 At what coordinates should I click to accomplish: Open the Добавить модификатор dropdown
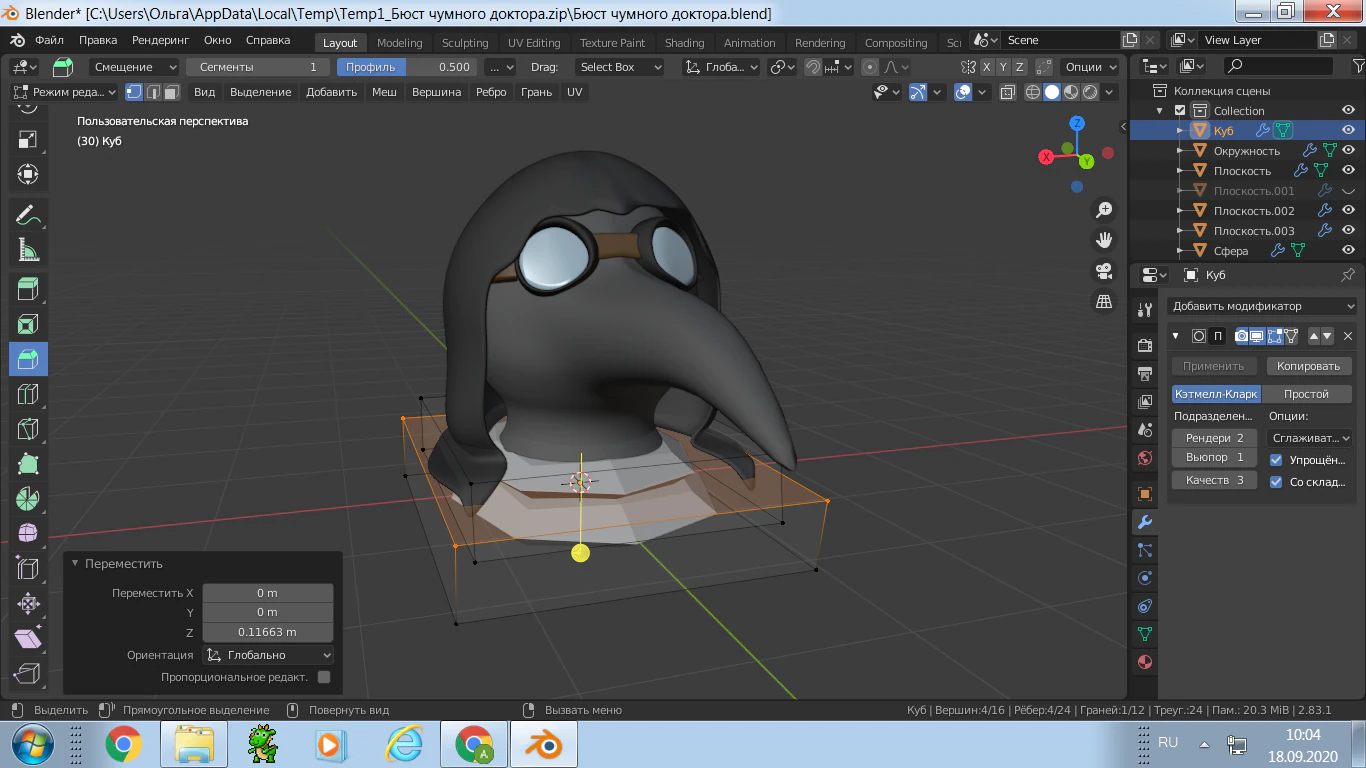pos(1263,306)
